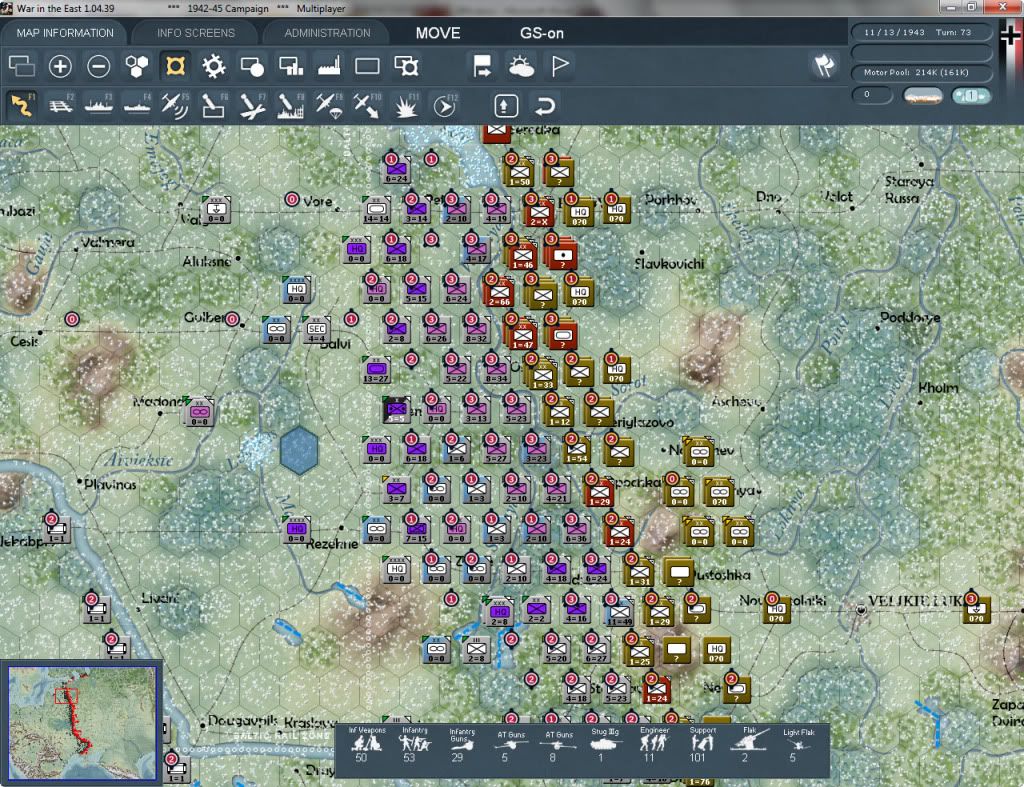The width and height of the screenshot is (1024, 787).
Task: Toggle the factory display icon
Action: (329, 66)
